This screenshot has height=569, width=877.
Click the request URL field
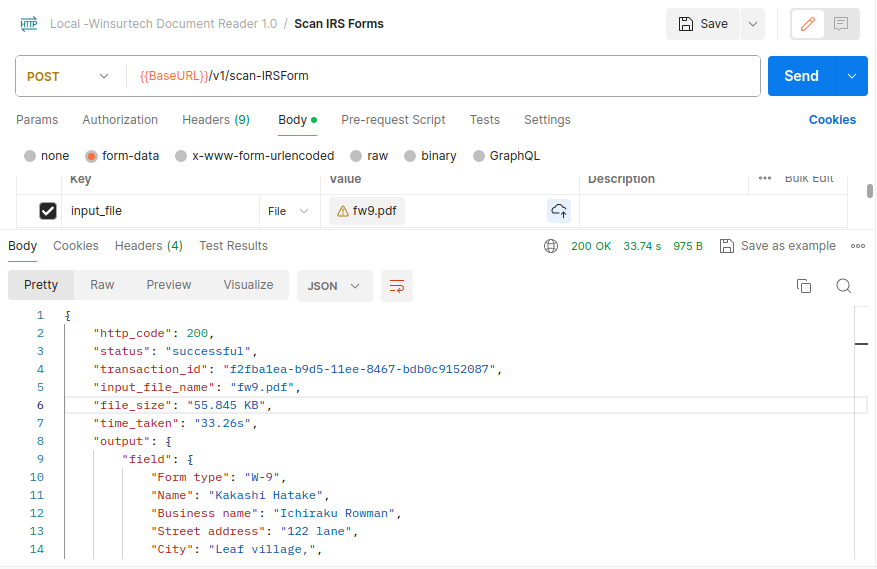[442, 76]
